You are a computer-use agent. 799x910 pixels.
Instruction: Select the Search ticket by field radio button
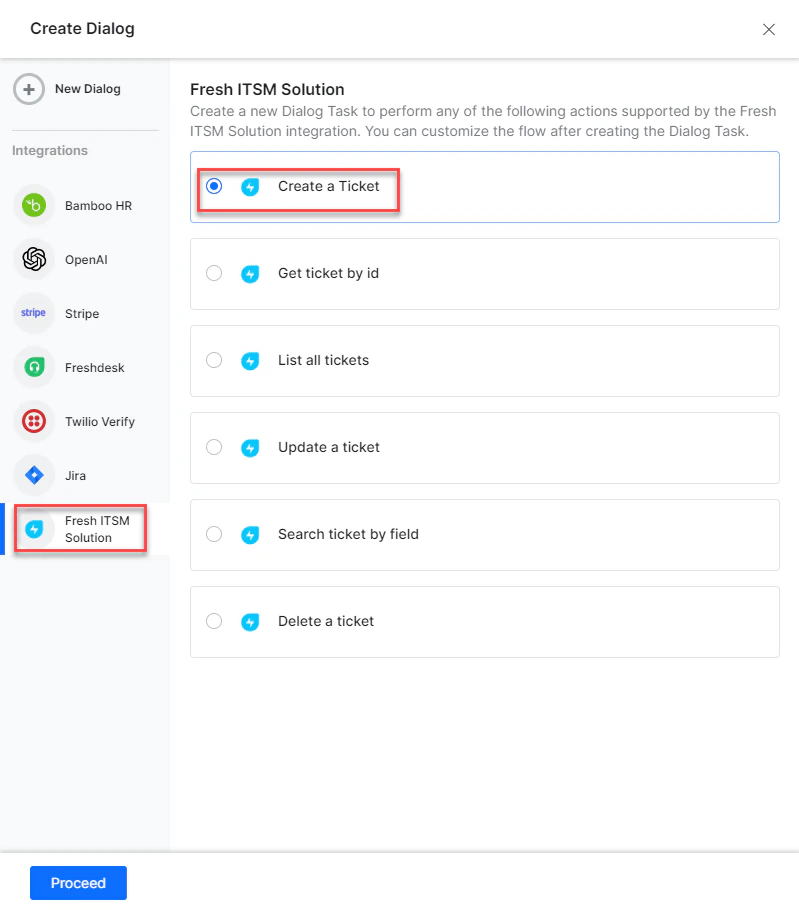click(x=213, y=534)
